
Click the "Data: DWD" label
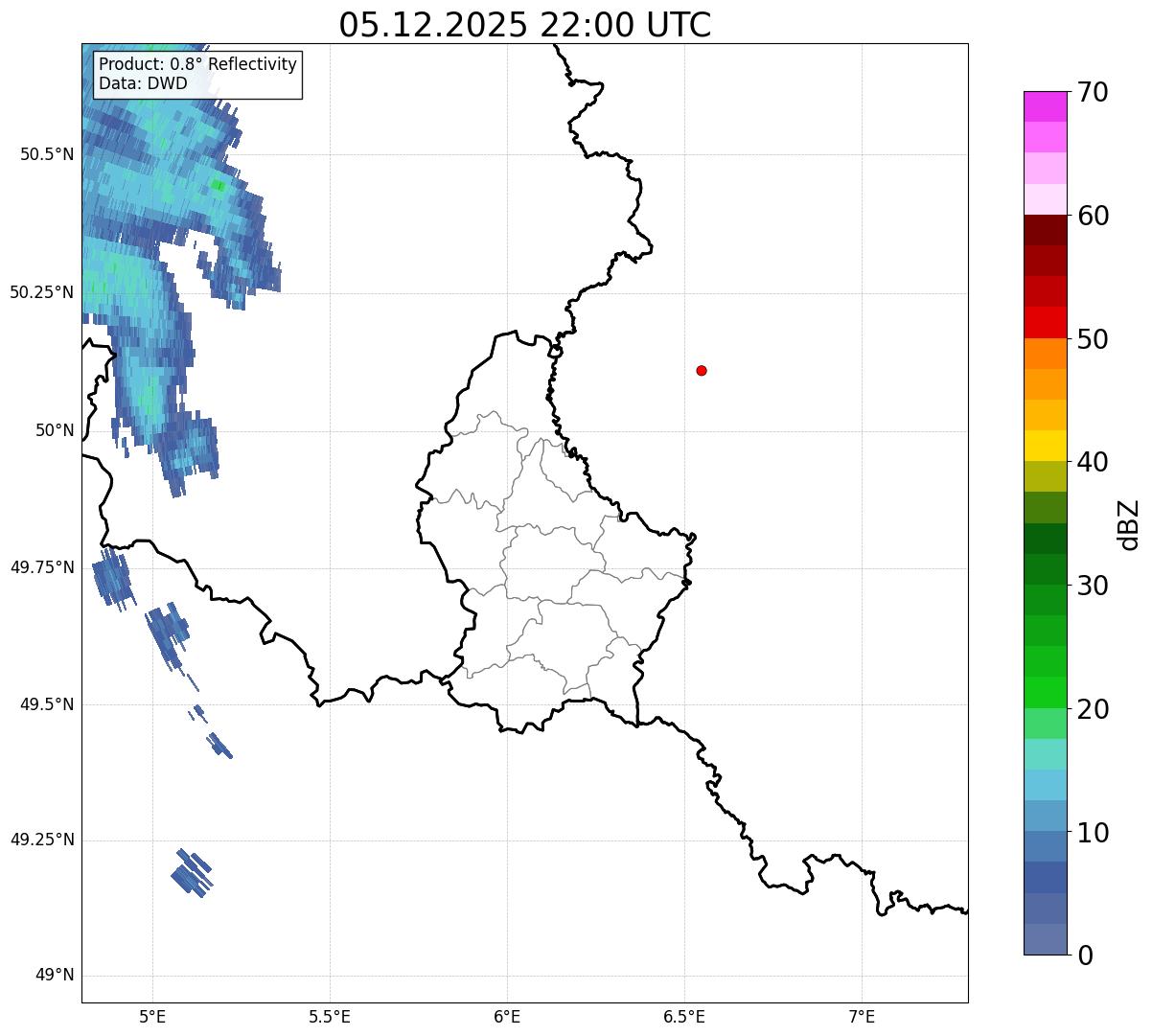[143, 83]
